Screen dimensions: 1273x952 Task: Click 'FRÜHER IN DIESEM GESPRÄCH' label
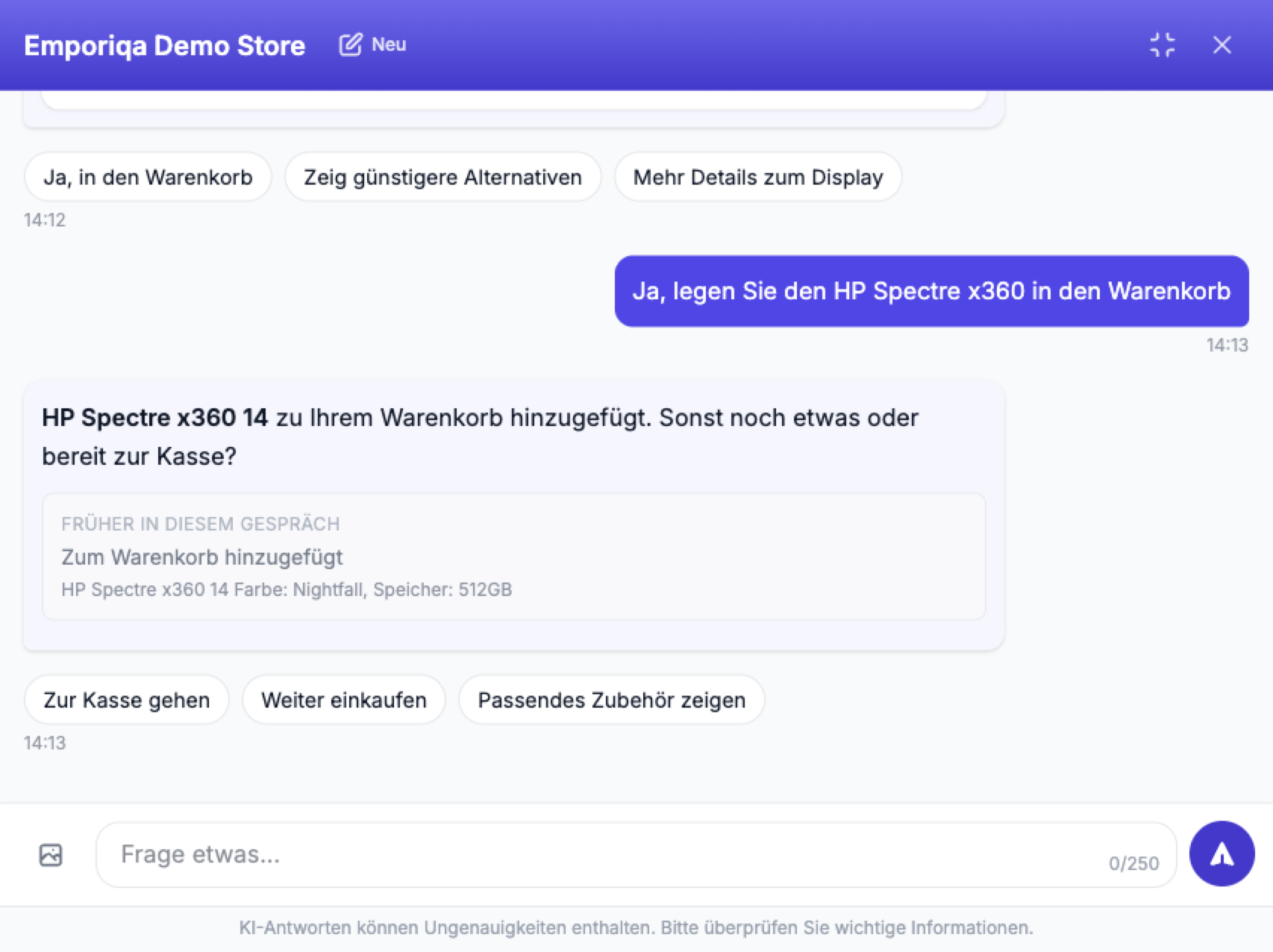200,524
